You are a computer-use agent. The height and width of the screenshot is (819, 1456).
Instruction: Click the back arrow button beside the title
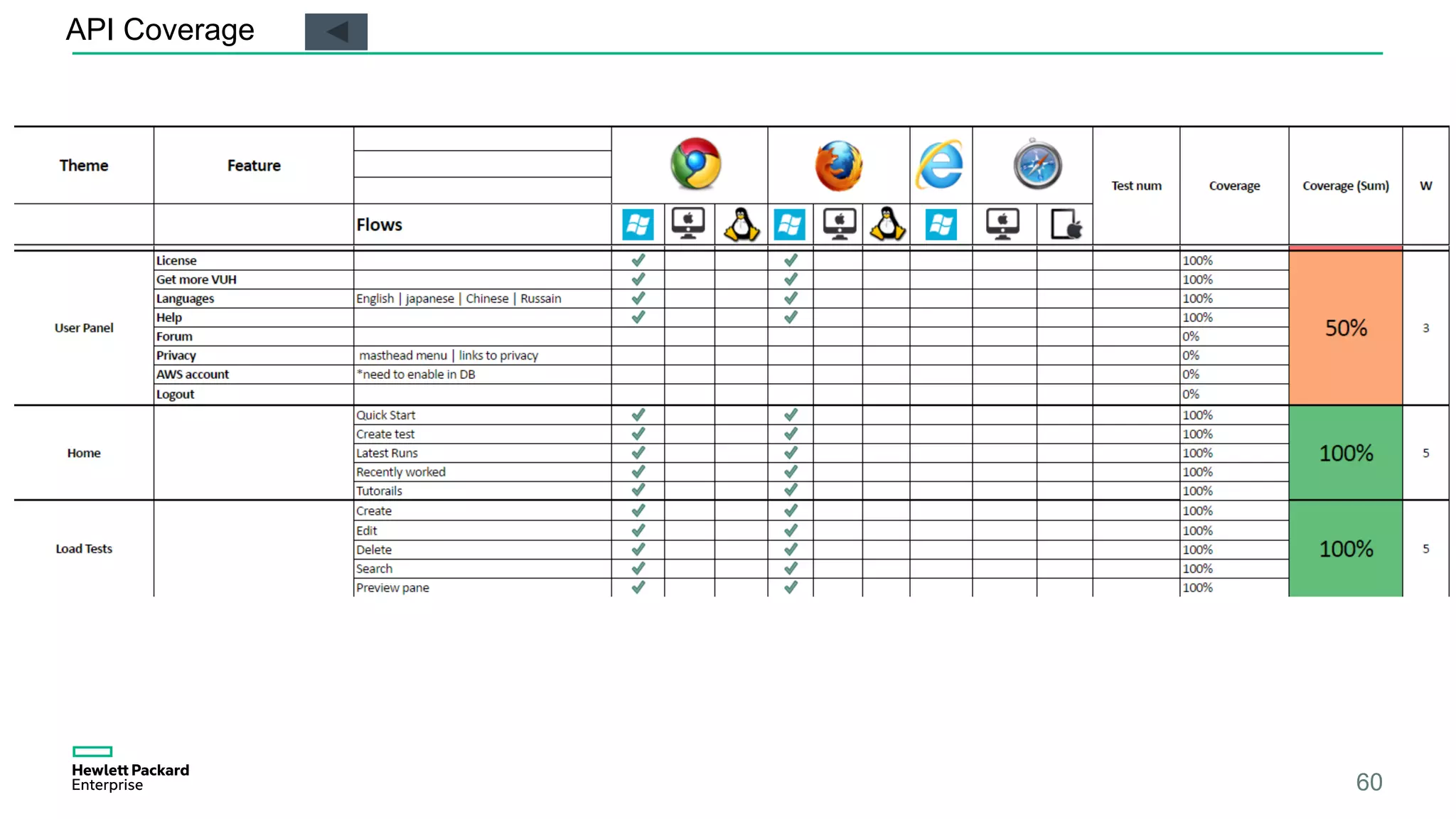pos(336,32)
